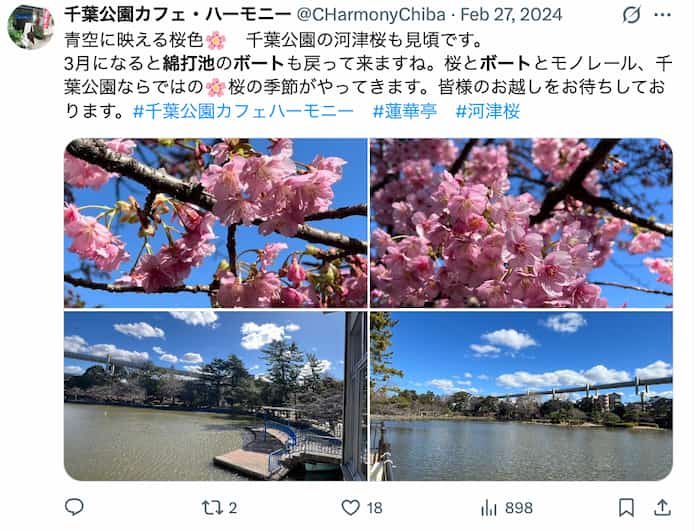Open the cafe's profile avatar
This screenshot has height=531, width=700.
(31, 27)
